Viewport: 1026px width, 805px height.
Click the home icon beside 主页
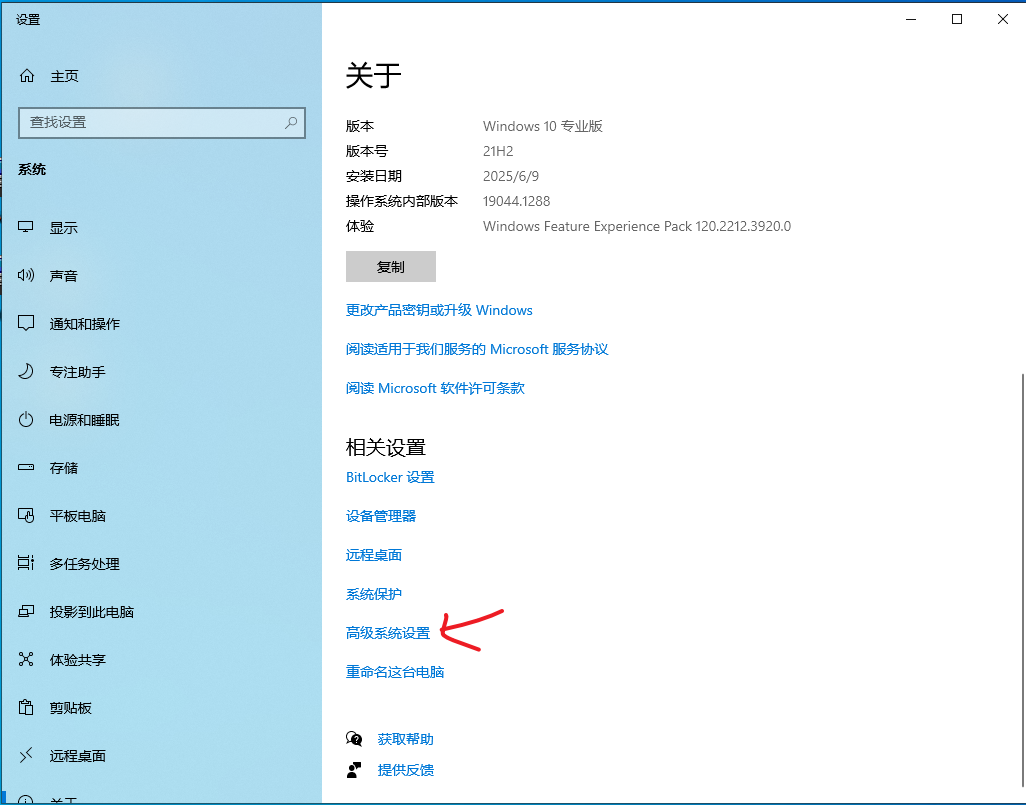(27, 76)
